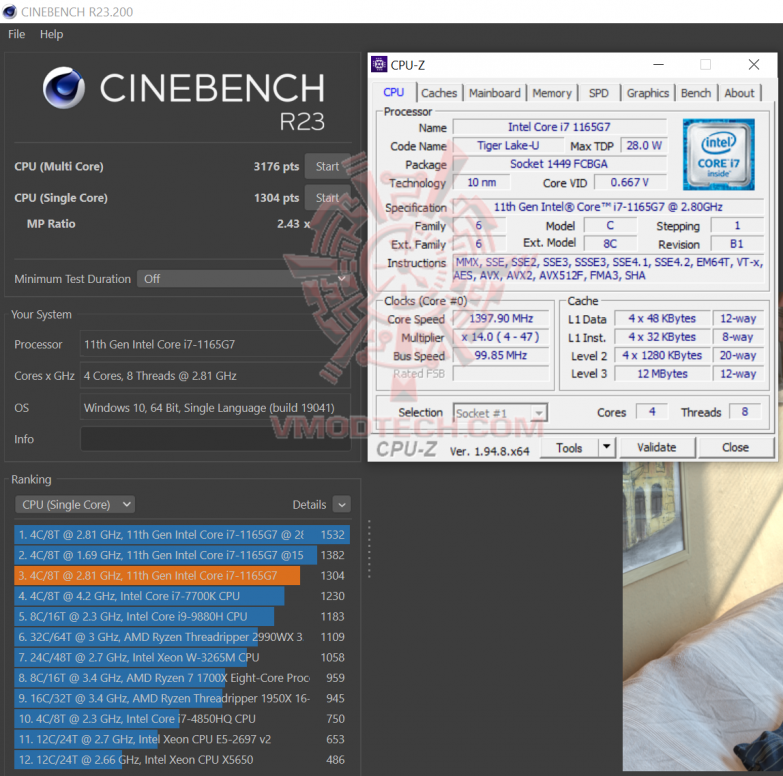Close the CPU-Z window
This screenshot has height=776, width=783.
coord(754,64)
